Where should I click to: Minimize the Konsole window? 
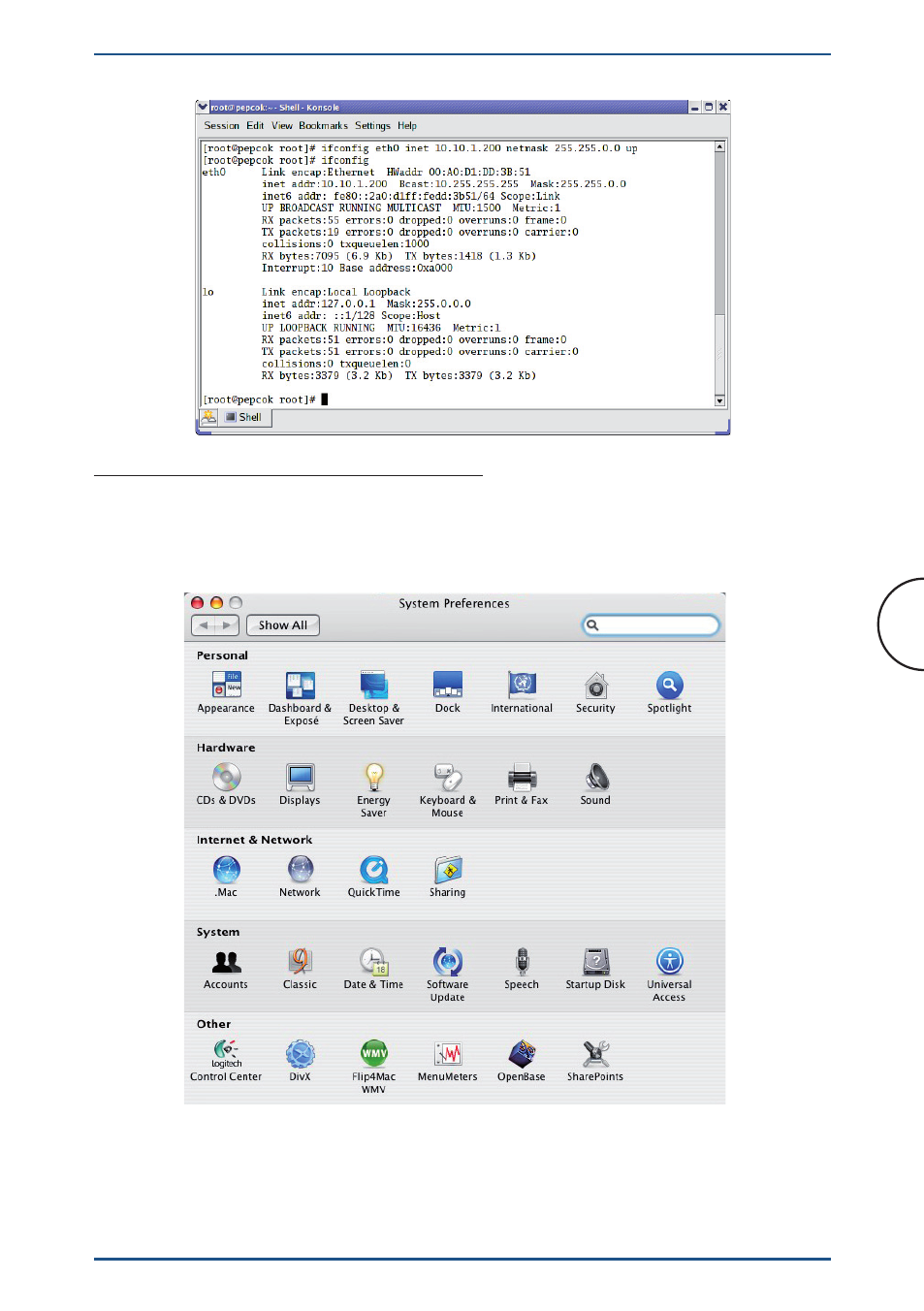[695, 107]
